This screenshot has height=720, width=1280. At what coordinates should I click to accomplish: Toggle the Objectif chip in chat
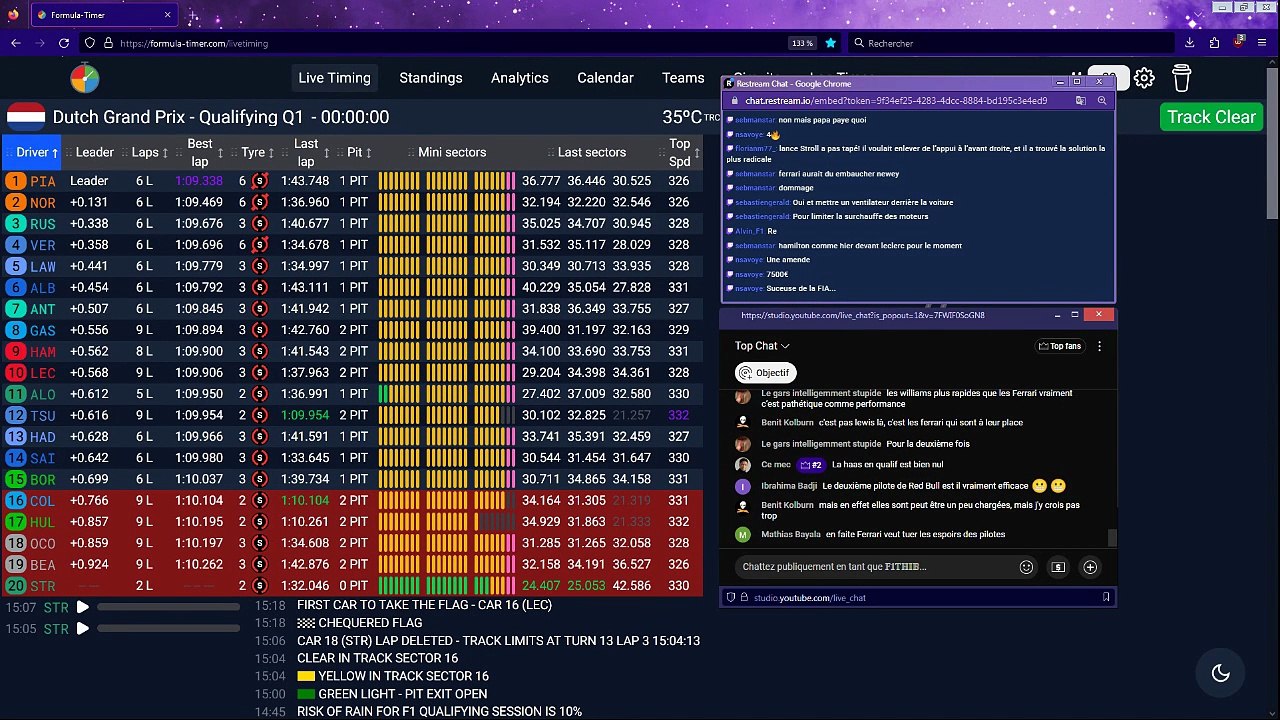pyautogui.click(x=764, y=373)
